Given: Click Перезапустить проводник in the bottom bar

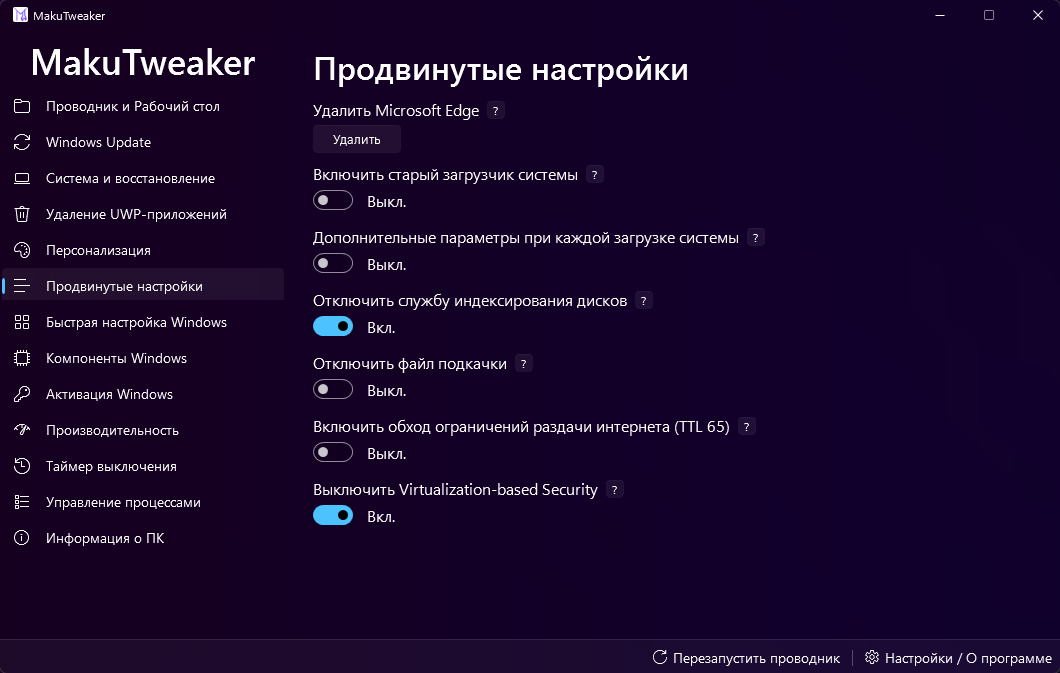Looking at the screenshot, I should [760, 658].
